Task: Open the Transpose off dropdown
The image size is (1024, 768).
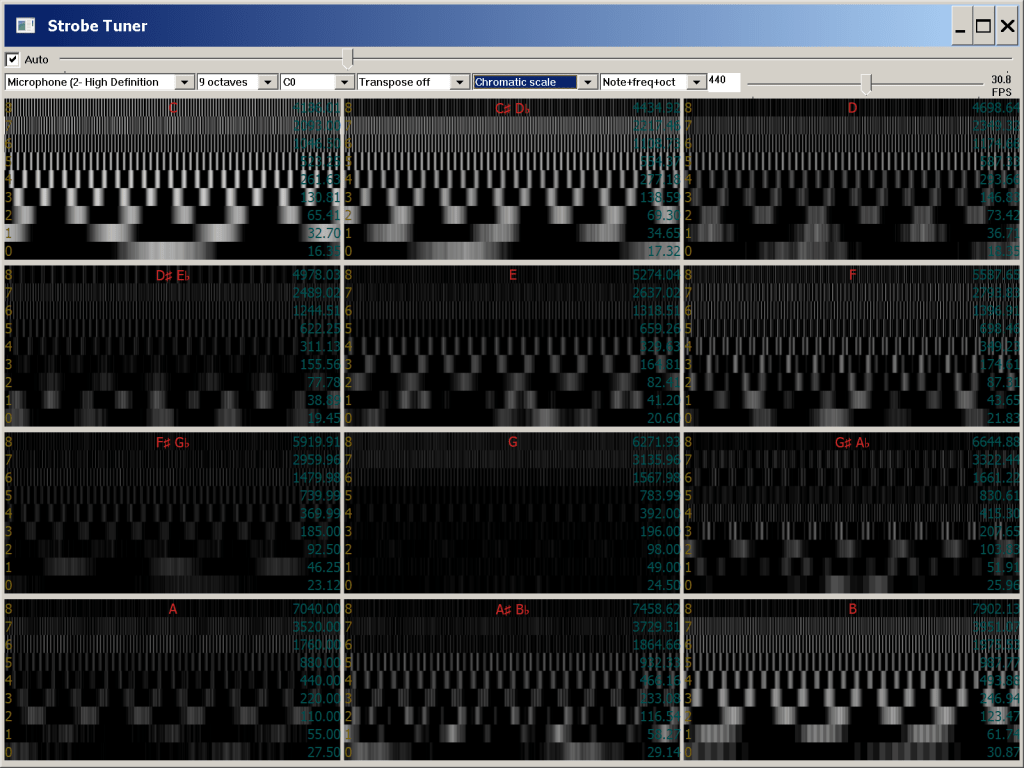Action: point(459,82)
